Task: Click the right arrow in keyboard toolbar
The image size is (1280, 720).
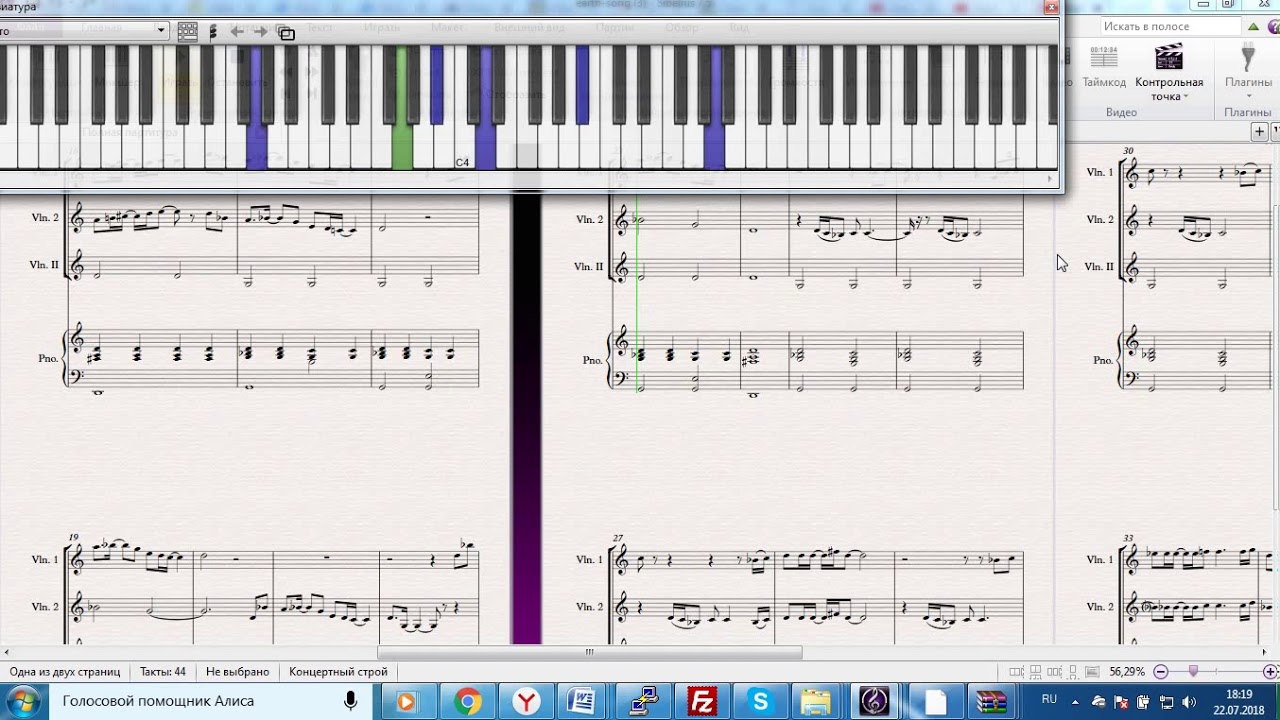Action: [260, 31]
